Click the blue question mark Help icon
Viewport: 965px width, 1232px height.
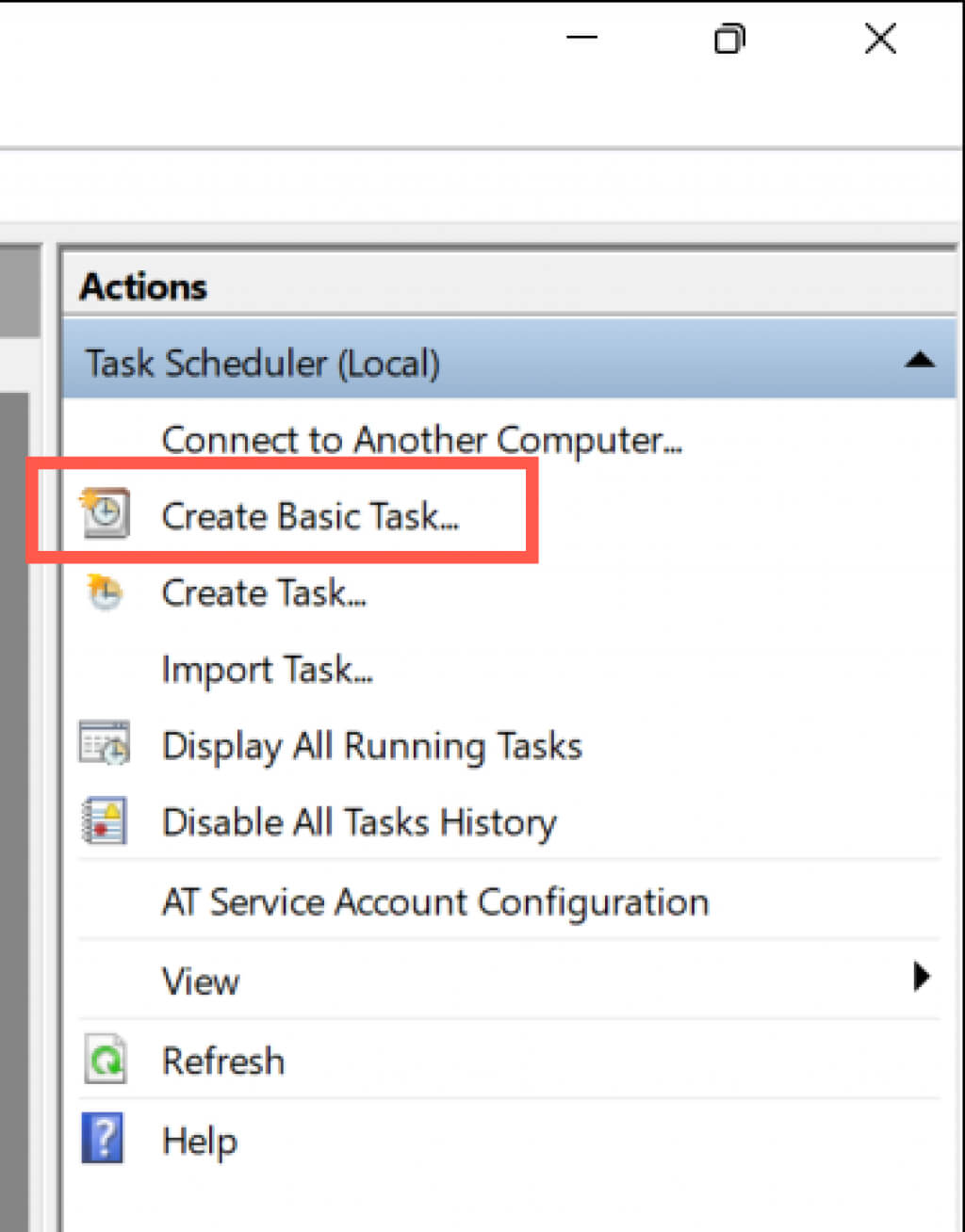[103, 1139]
